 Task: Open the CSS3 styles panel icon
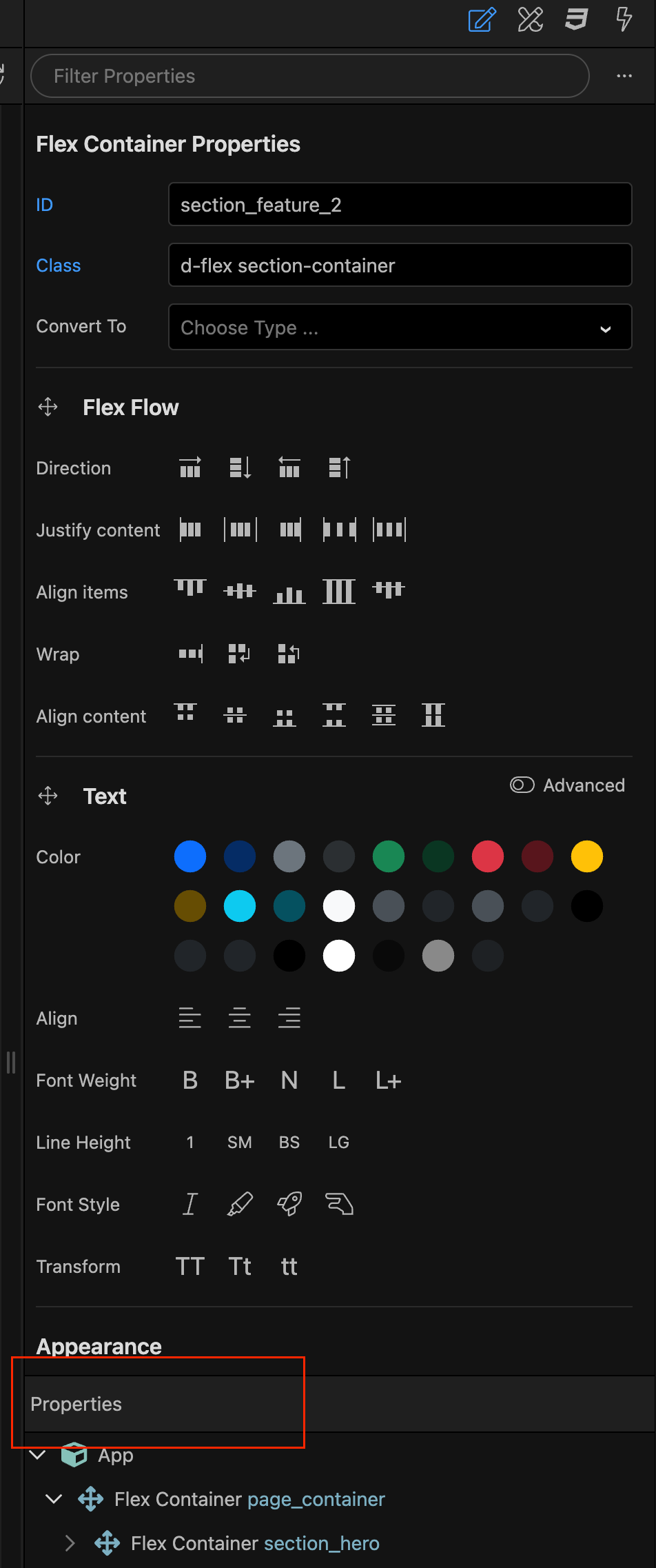pos(576,19)
